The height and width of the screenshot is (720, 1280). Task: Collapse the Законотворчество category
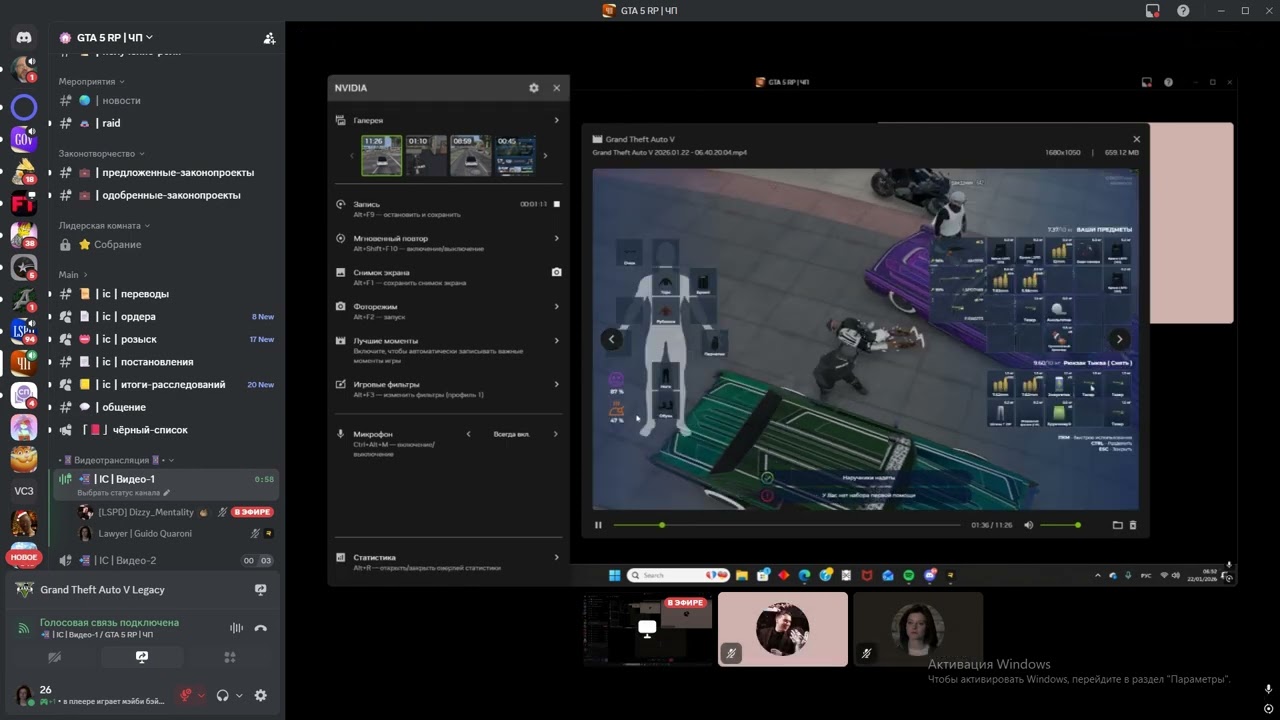click(101, 154)
